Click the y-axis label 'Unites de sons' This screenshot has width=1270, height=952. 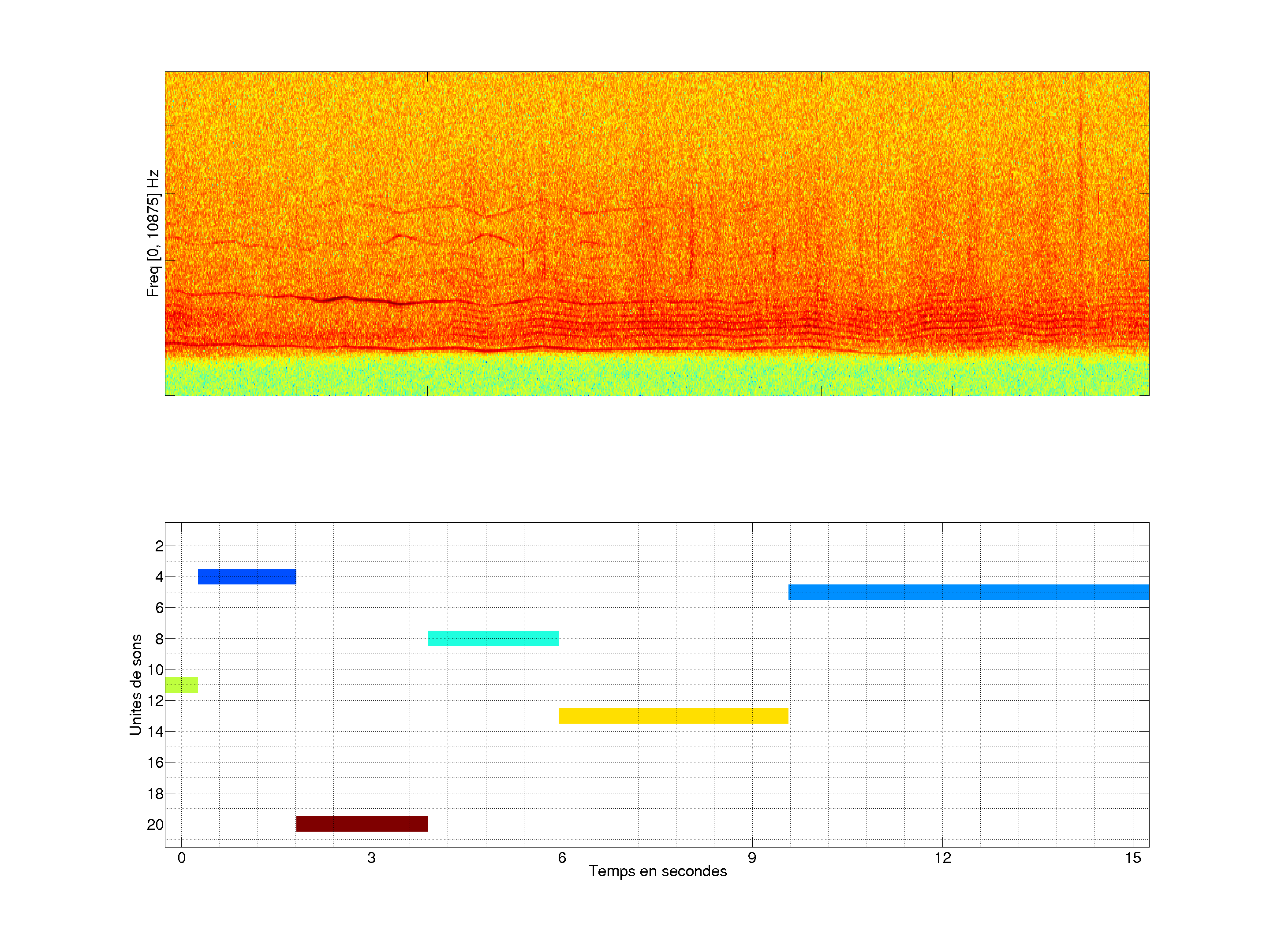[x=135, y=684]
